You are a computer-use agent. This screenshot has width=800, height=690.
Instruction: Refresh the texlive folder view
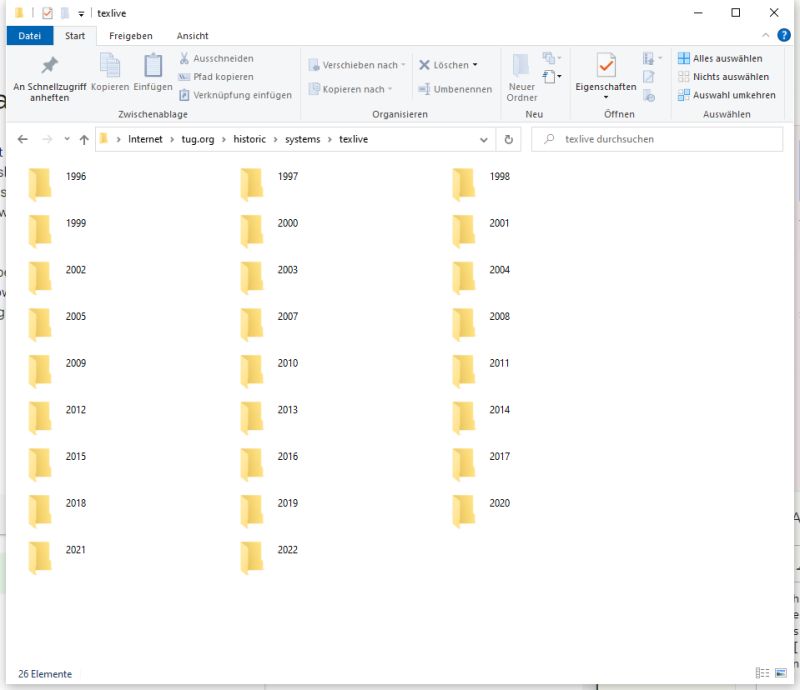[x=509, y=139]
